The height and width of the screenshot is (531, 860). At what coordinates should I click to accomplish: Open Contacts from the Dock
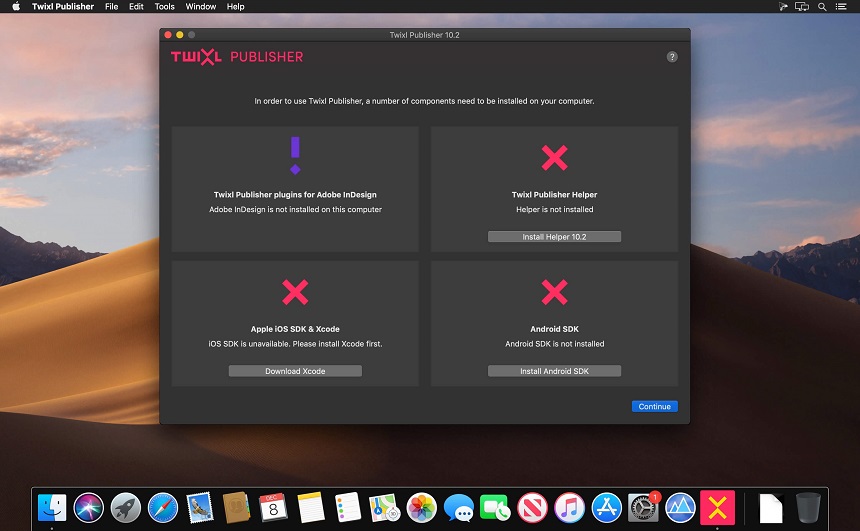click(x=236, y=507)
